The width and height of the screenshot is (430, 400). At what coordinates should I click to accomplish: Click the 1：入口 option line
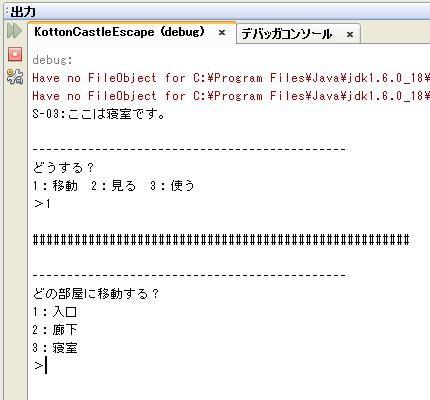point(55,312)
